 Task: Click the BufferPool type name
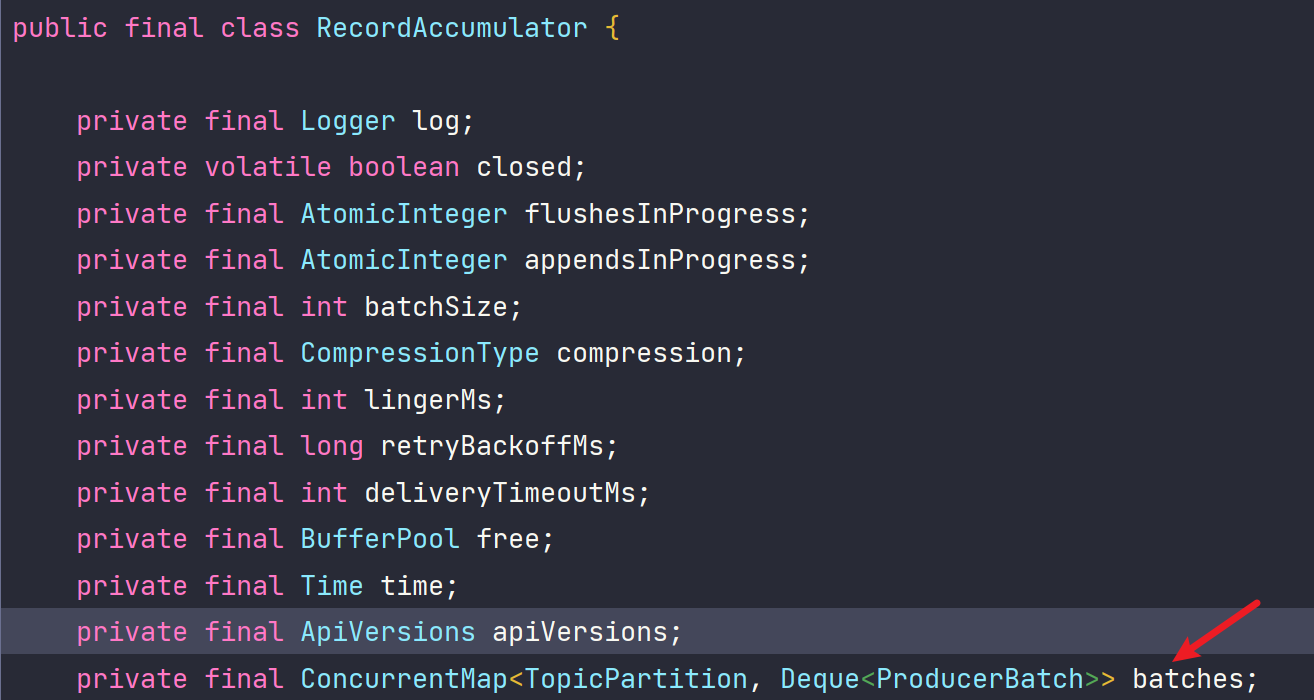(380, 539)
